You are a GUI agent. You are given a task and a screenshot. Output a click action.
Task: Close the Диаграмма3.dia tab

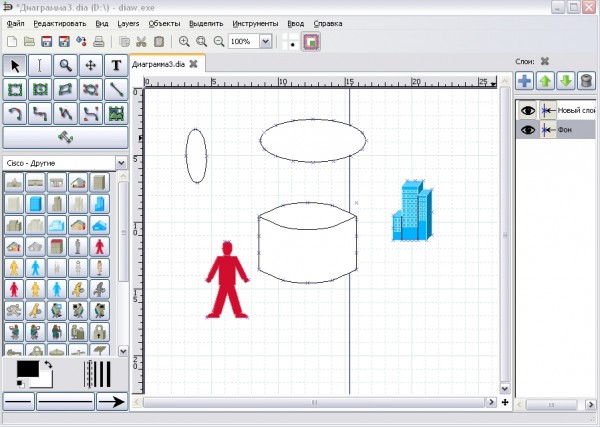(194, 64)
